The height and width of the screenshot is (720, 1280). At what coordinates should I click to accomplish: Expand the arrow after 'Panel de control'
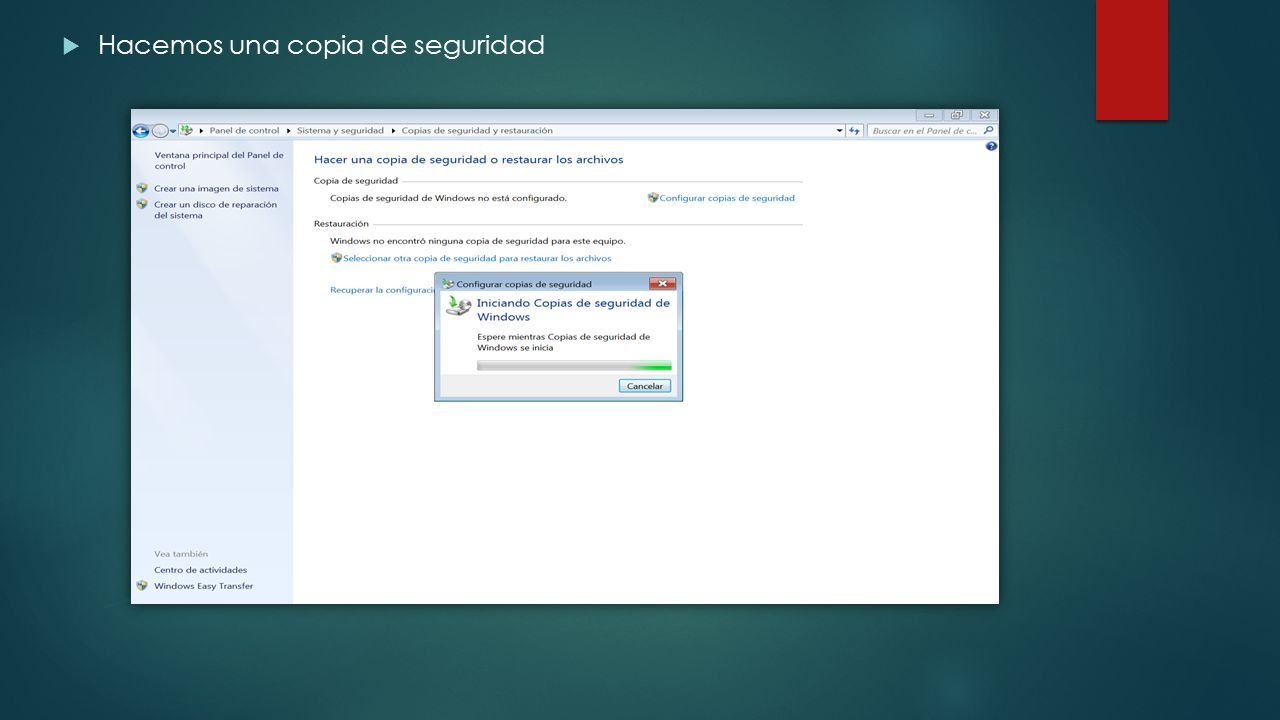click(x=289, y=131)
